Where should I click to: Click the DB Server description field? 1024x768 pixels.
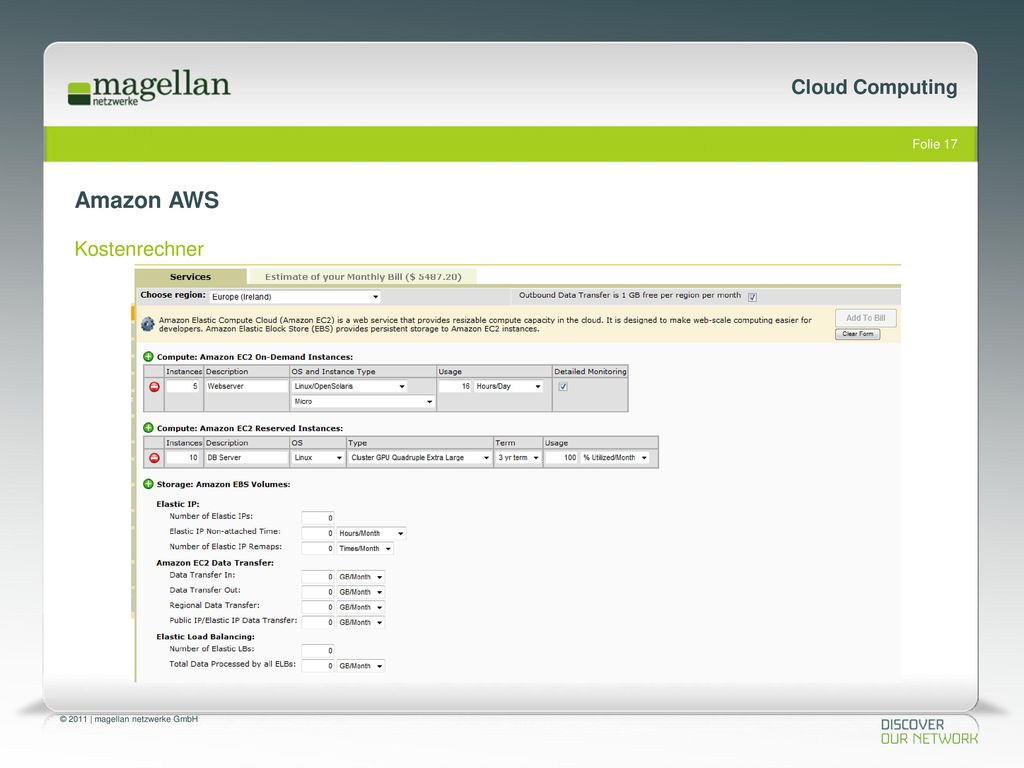tap(247, 458)
